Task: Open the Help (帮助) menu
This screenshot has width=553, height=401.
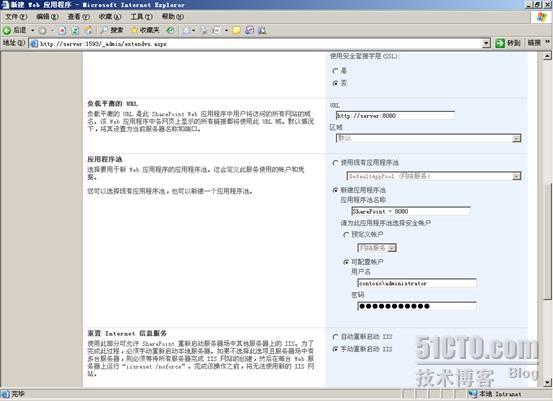Action: [173, 17]
